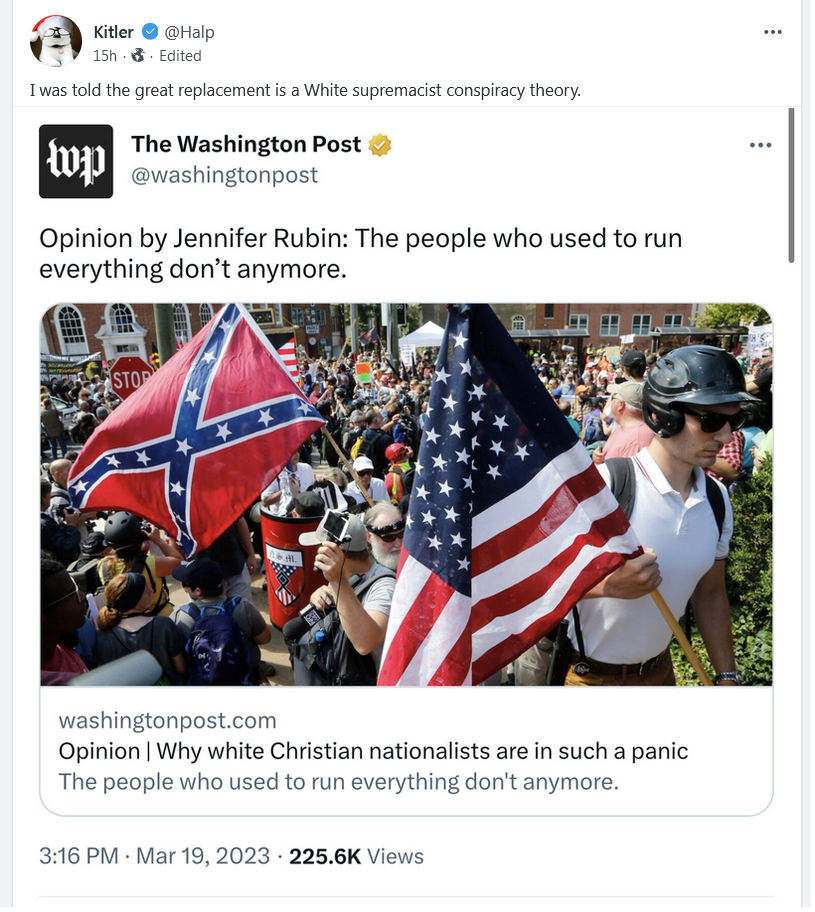Click the @washingtonpost handle
This screenshot has width=815, height=912.
click(225, 175)
